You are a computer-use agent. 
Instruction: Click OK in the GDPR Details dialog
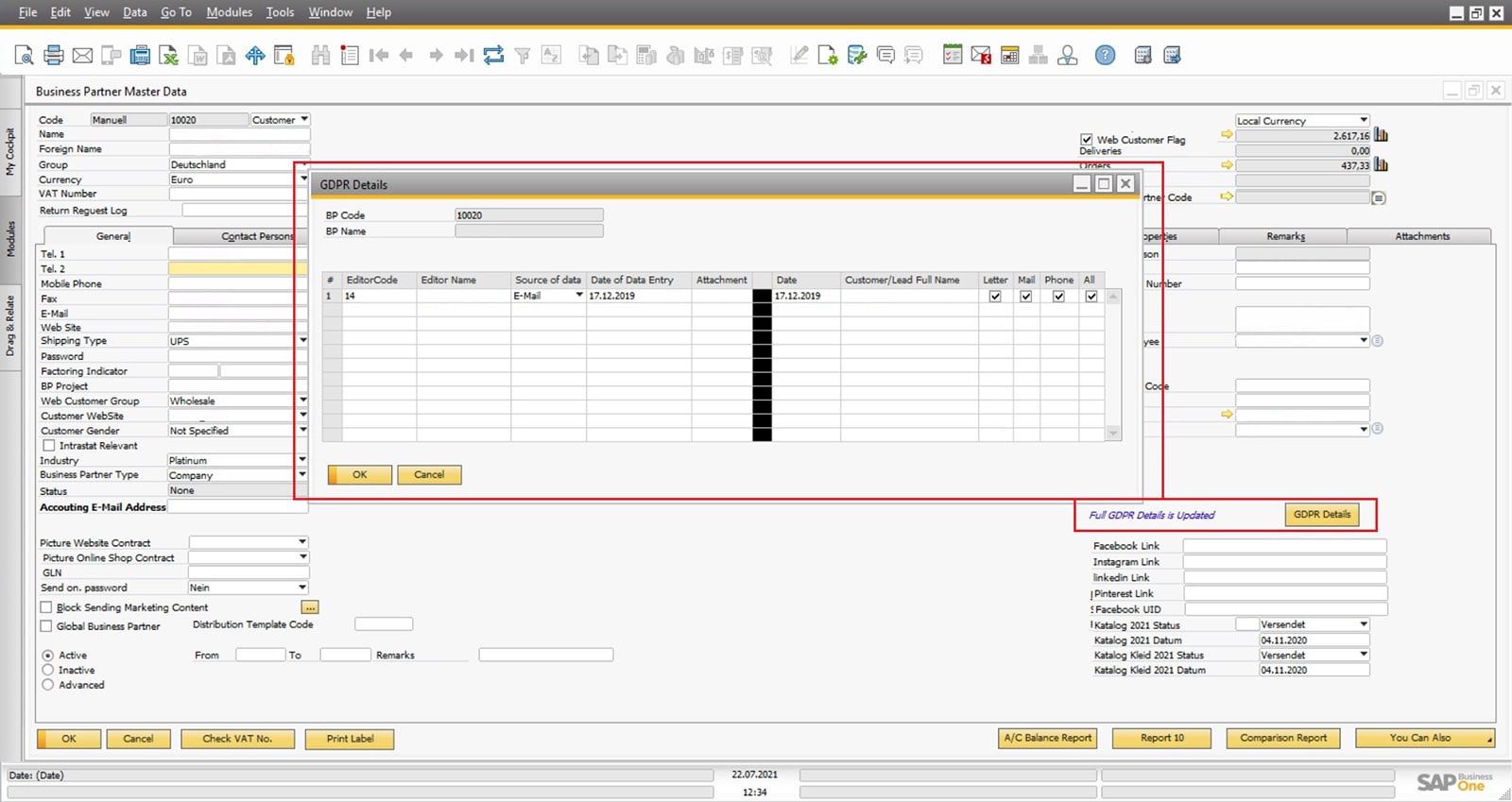click(x=360, y=475)
